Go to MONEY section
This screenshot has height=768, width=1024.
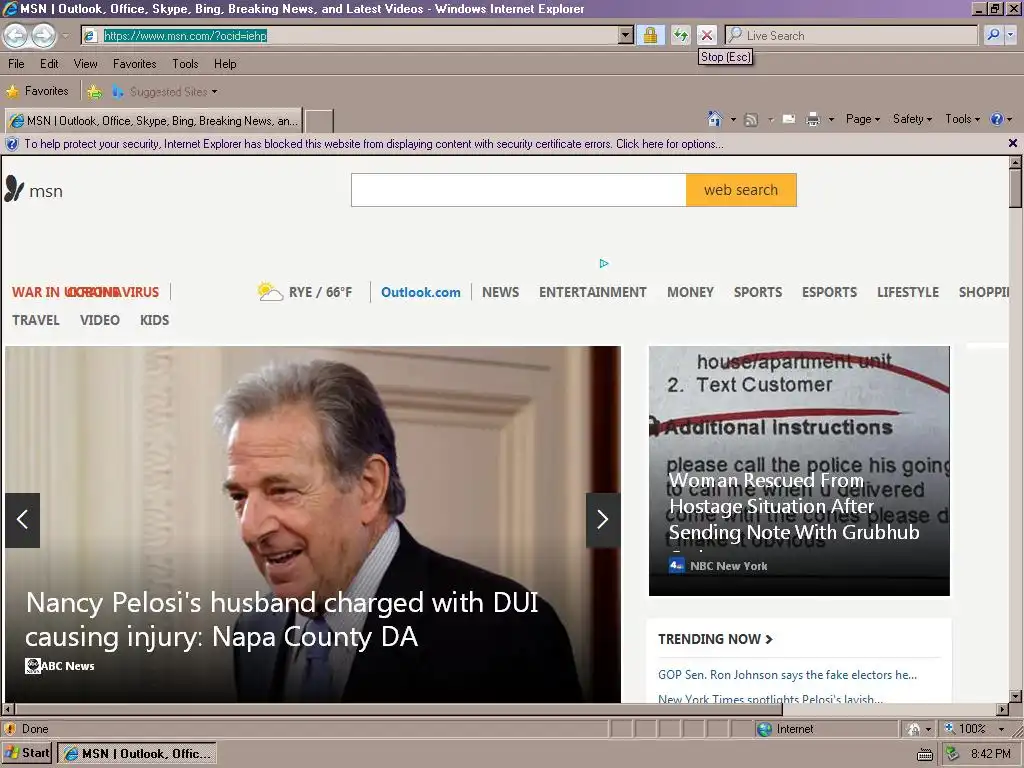pos(690,292)
